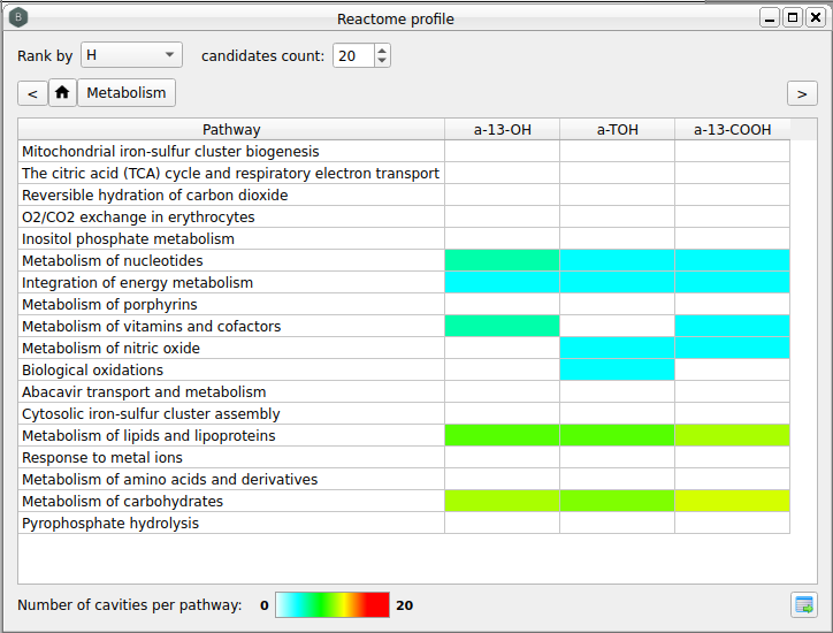Click a-TOH cell for Metabolism of carbohydrates
Viewport: 833px width, 633px height.
click(617, 501)
